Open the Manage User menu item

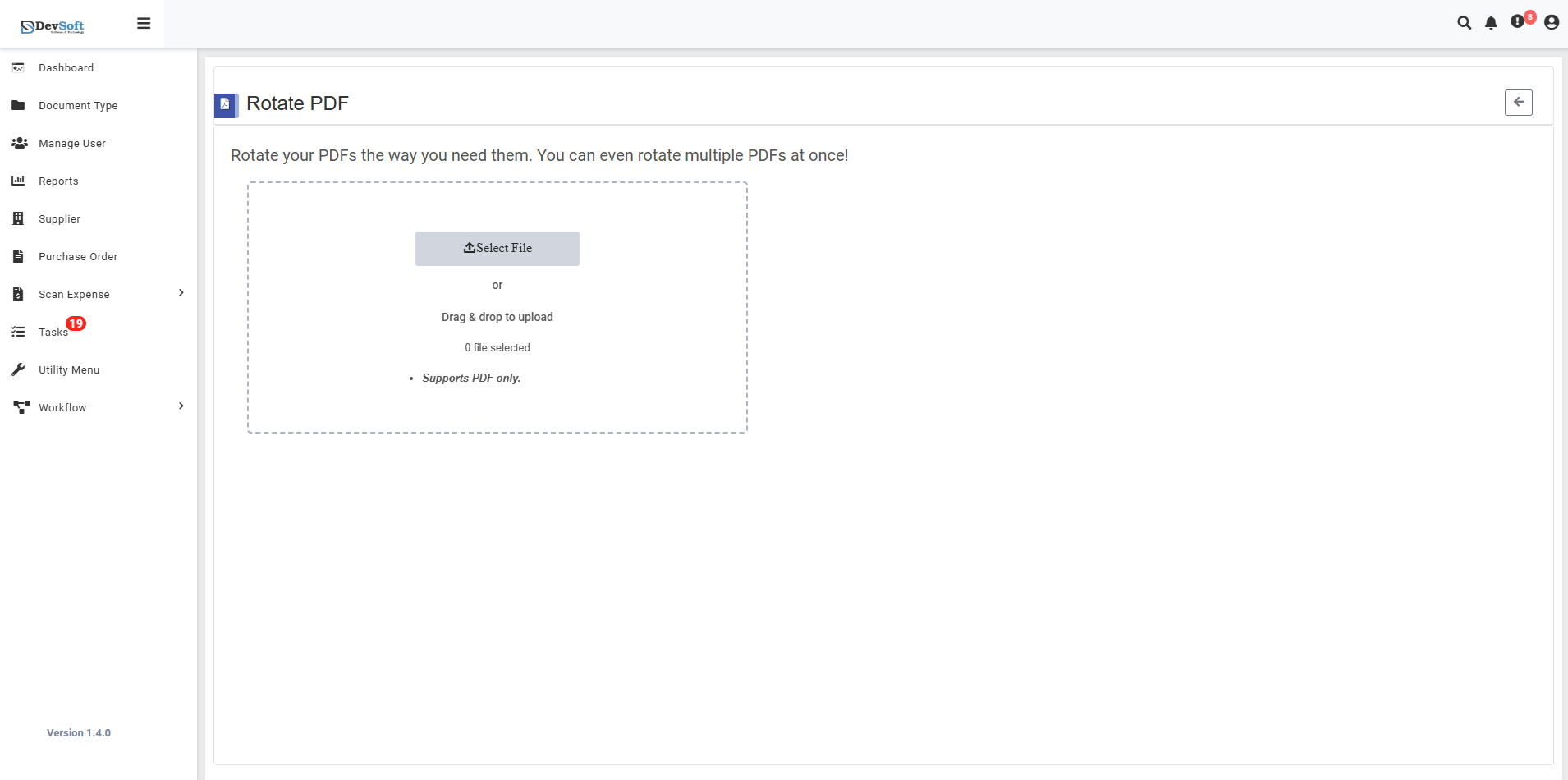[x=72, y=143]
